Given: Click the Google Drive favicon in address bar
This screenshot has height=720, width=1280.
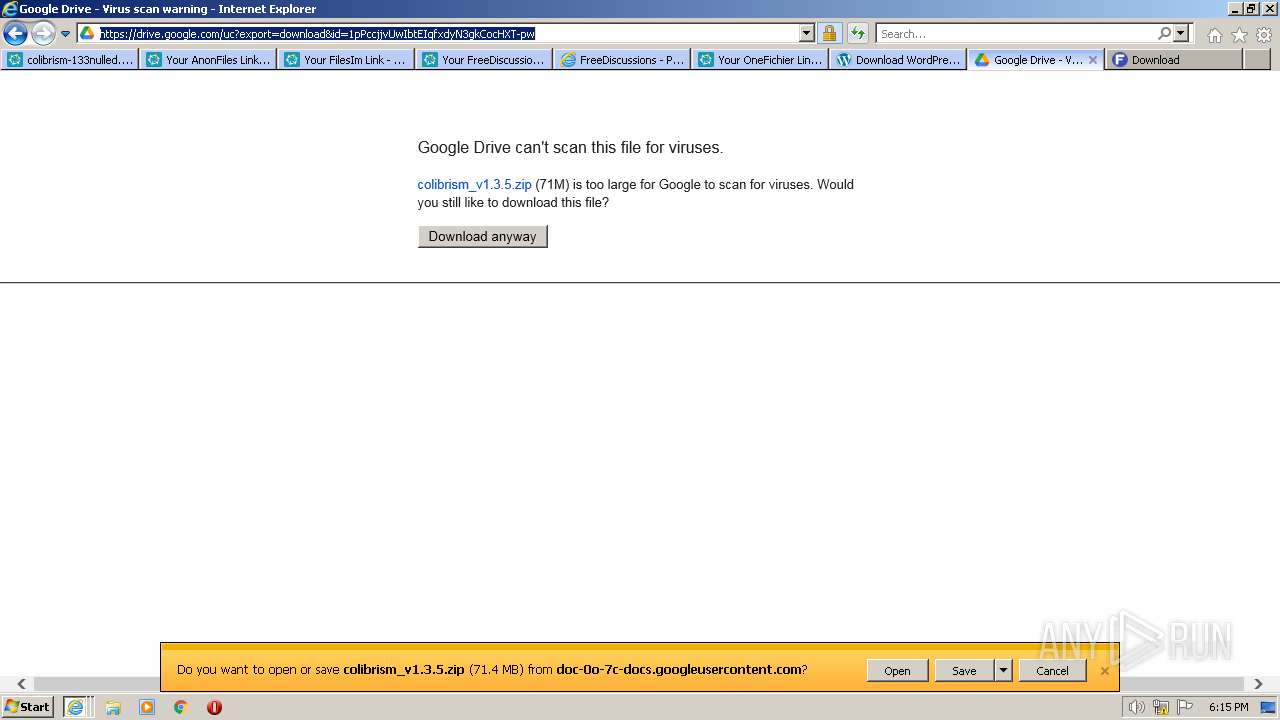Looking at the screenshot, I should pyautogui.click(x=87, y=33).
